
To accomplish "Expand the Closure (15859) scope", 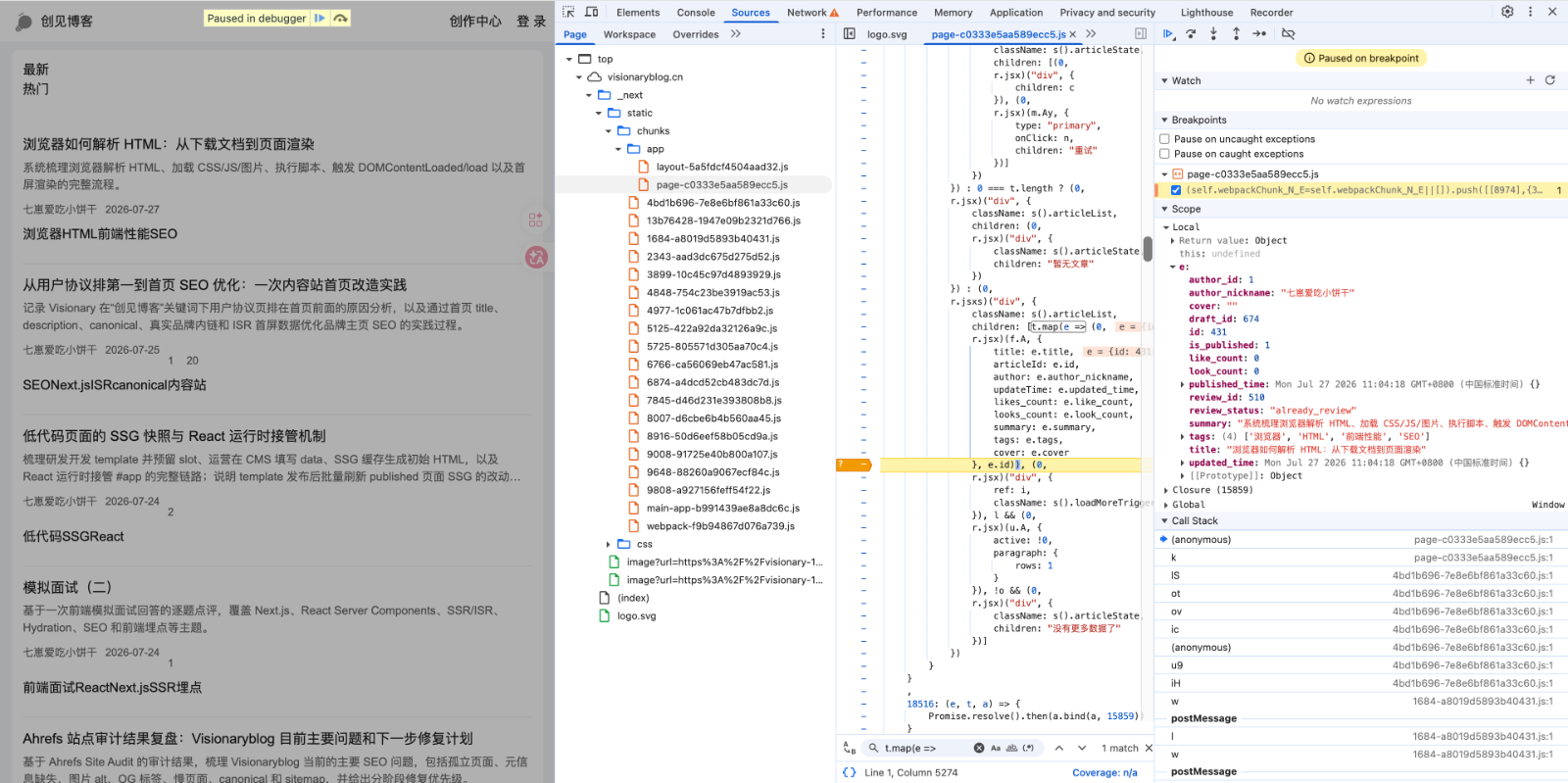I will pyautogui.click(x=1166, y=490).
